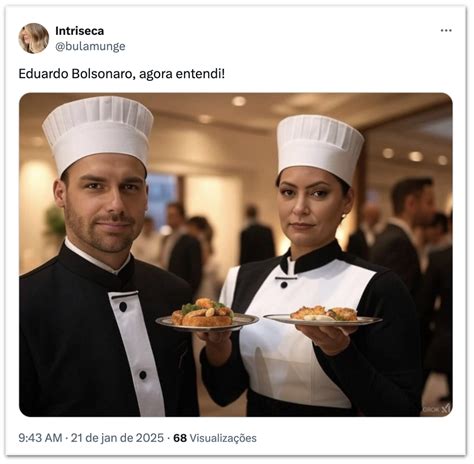The height and width of the screenshot is (464, 474).
Task: Open the attached tweet photo
Action: coord(236,255)
